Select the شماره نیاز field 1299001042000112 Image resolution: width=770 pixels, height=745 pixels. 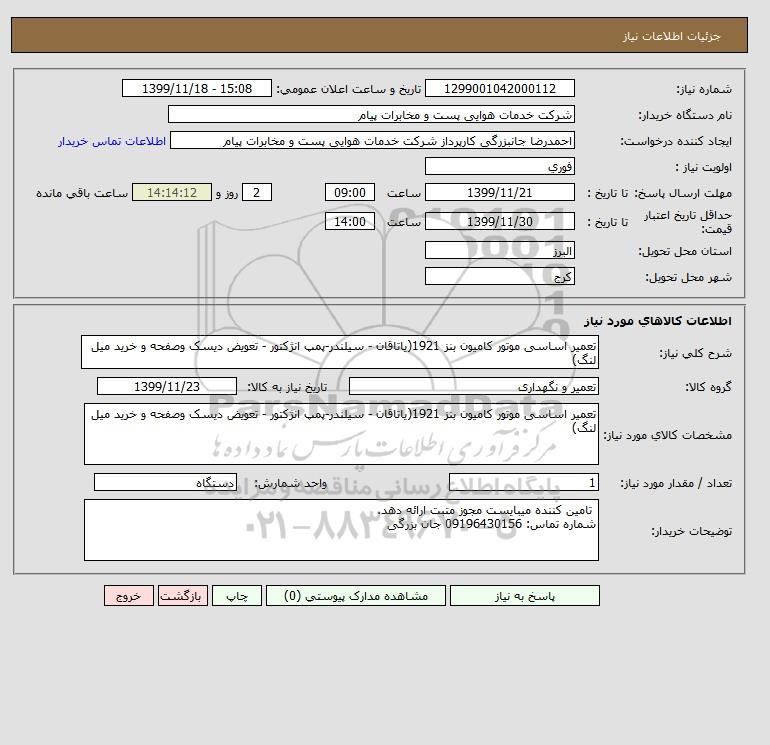(x=499, y=88)
